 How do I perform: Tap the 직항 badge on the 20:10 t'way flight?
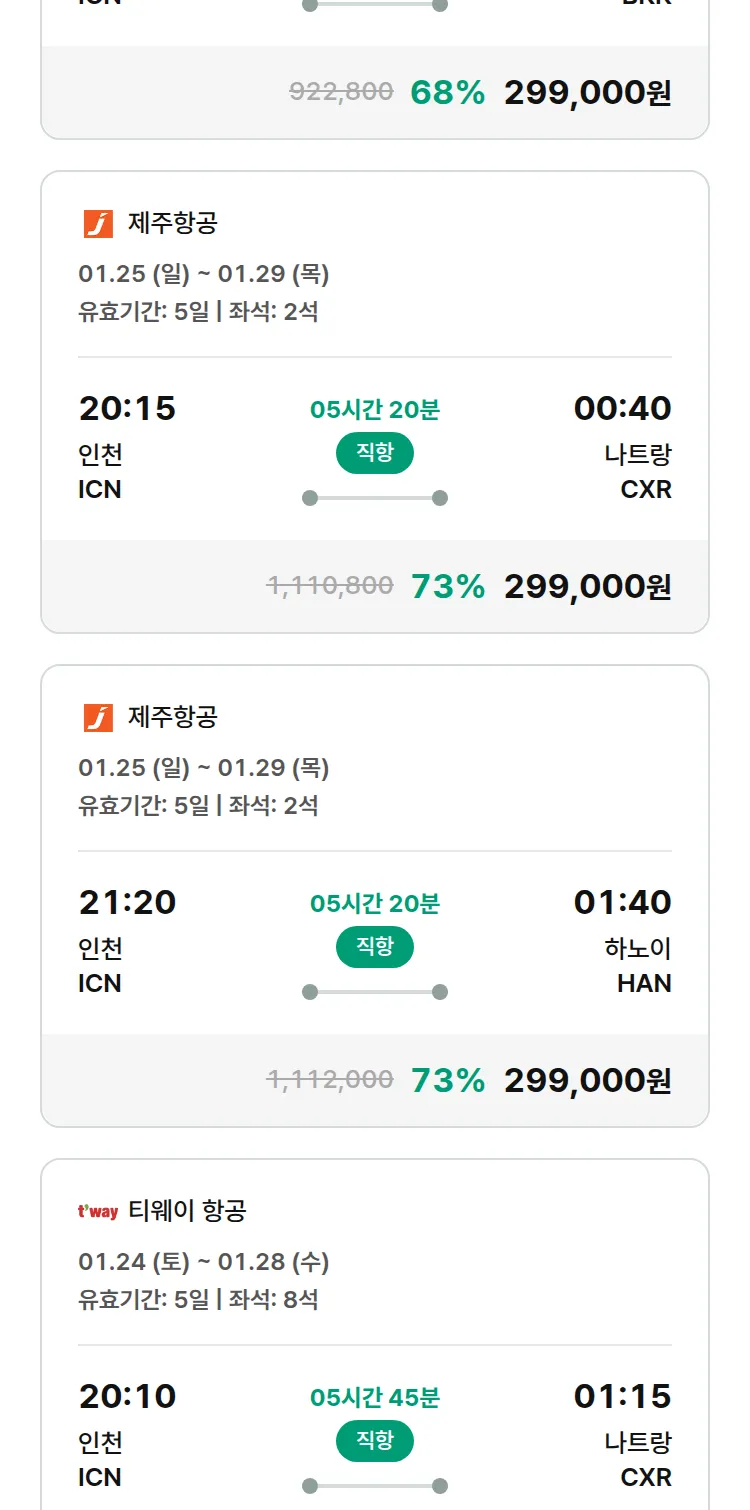click(375, 1441)
